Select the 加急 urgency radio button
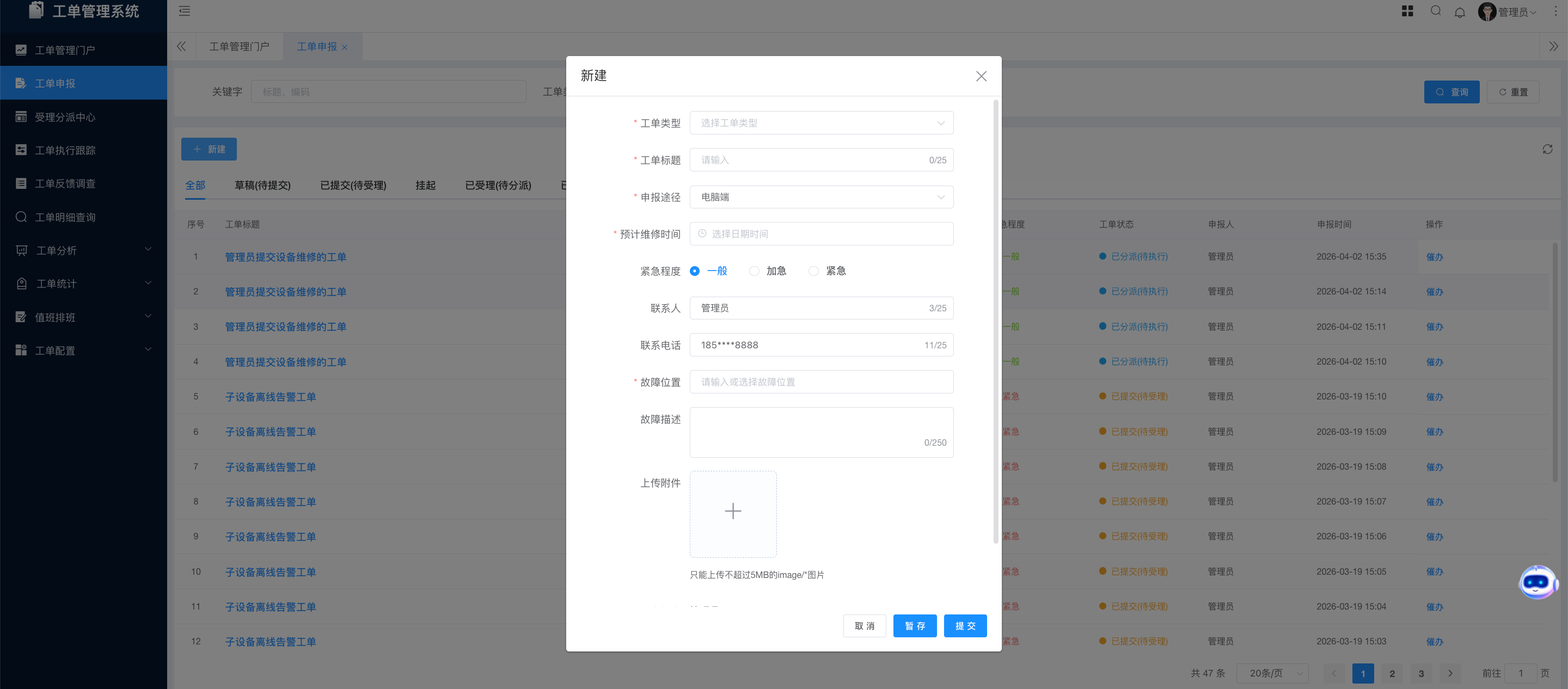 pyautogui.click(x=754, y=271)
